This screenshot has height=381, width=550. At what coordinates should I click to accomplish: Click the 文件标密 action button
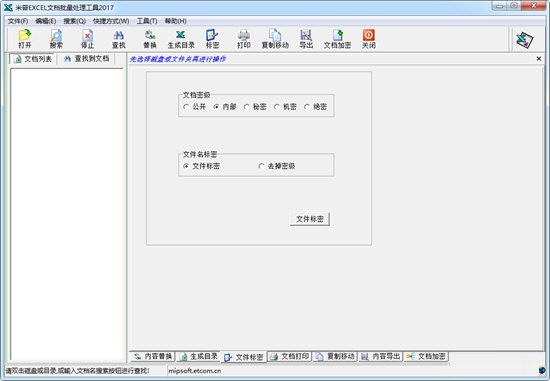[309, 219]
